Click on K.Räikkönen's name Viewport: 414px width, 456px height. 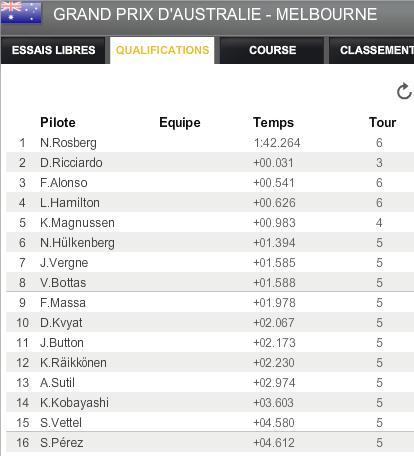pyautogui.click(x=73, y=363)
